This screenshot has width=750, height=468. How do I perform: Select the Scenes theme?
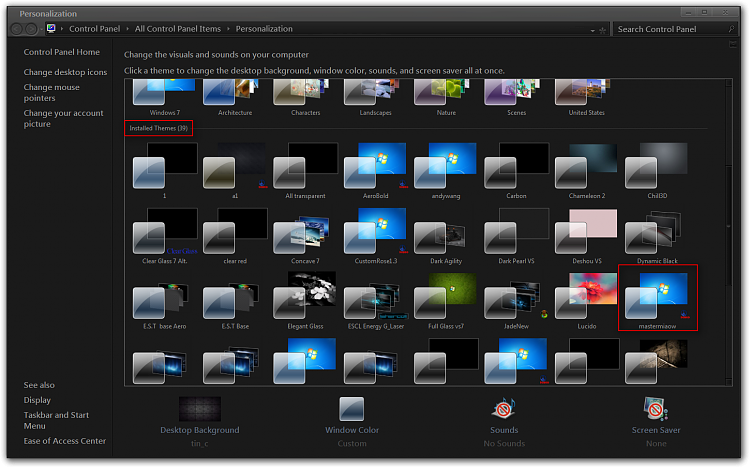(516, 98)
